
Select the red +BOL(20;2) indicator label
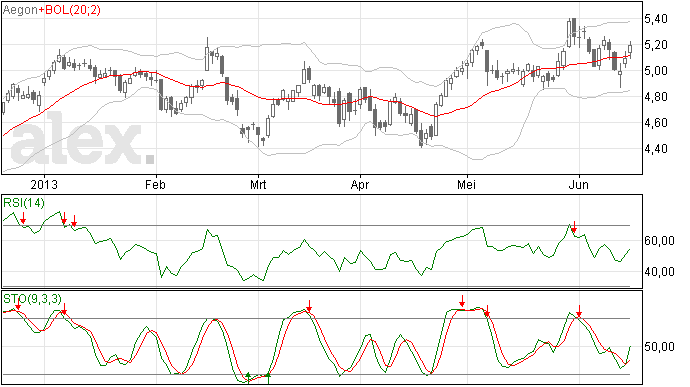click(x=70, y=10)
